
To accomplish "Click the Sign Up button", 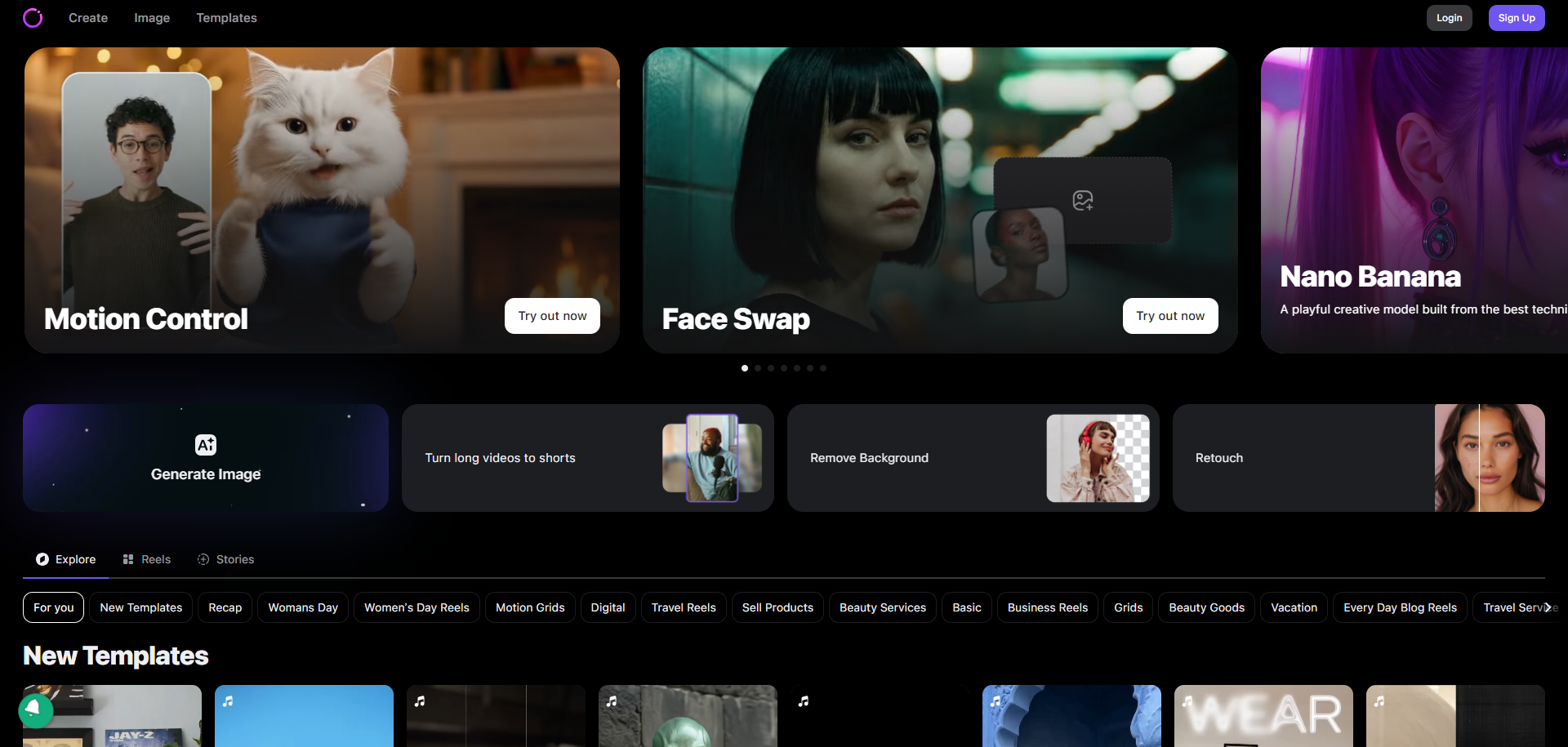I will click(1516, 18).
